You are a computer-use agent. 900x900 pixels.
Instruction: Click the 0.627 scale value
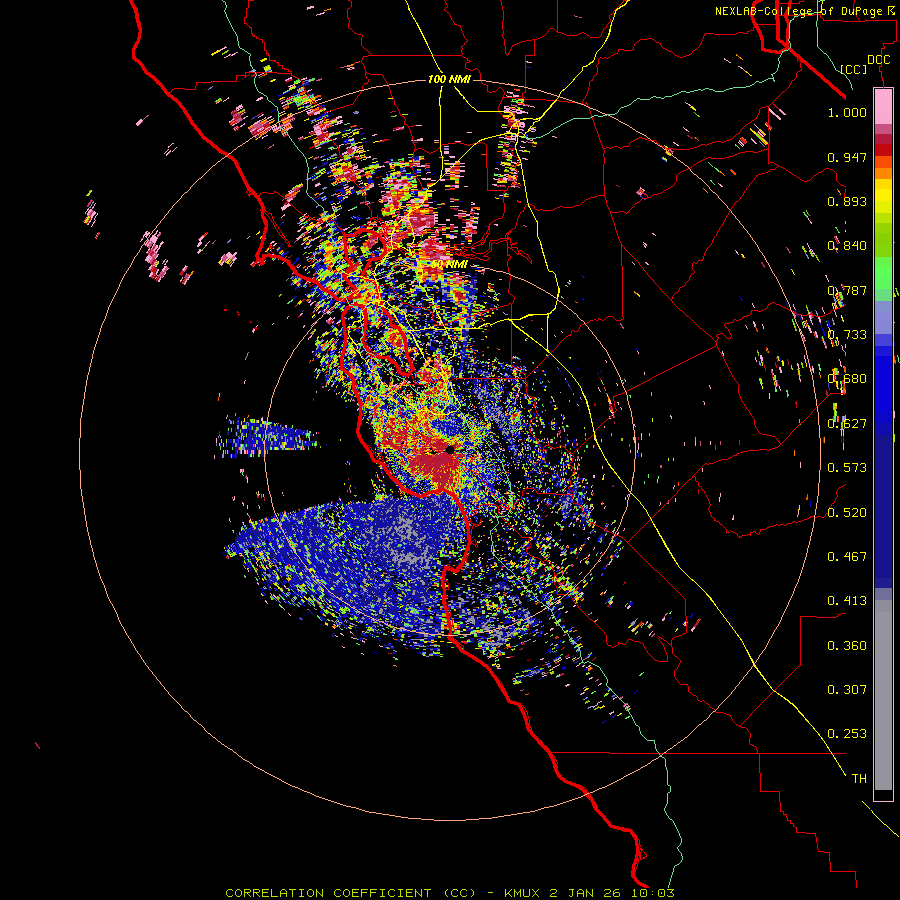[x=847, y=424]
